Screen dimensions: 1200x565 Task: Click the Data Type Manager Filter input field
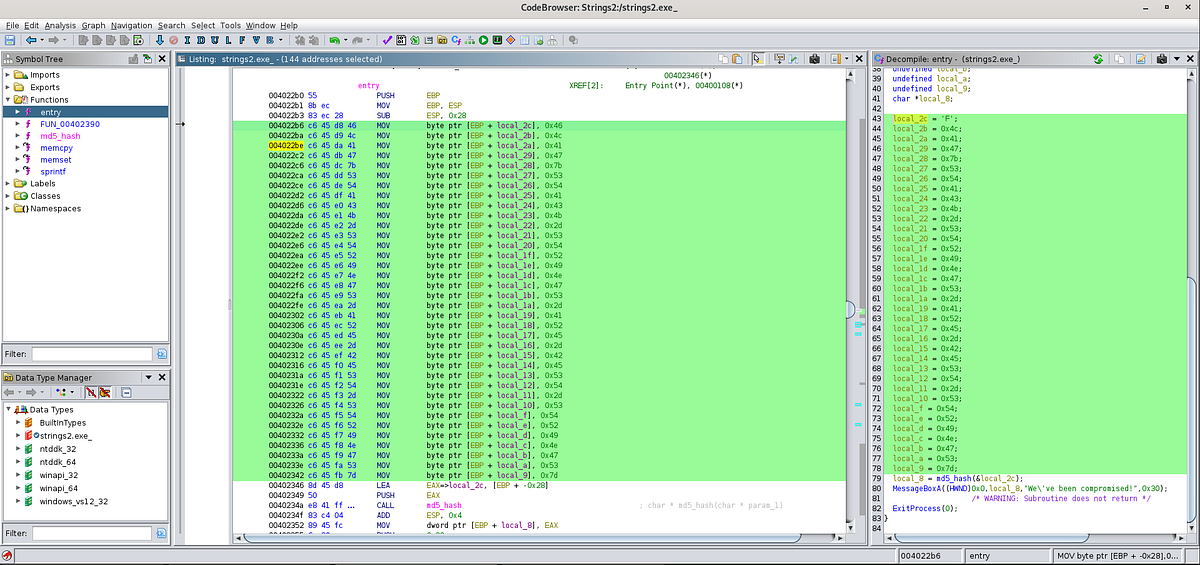point(92,532)
